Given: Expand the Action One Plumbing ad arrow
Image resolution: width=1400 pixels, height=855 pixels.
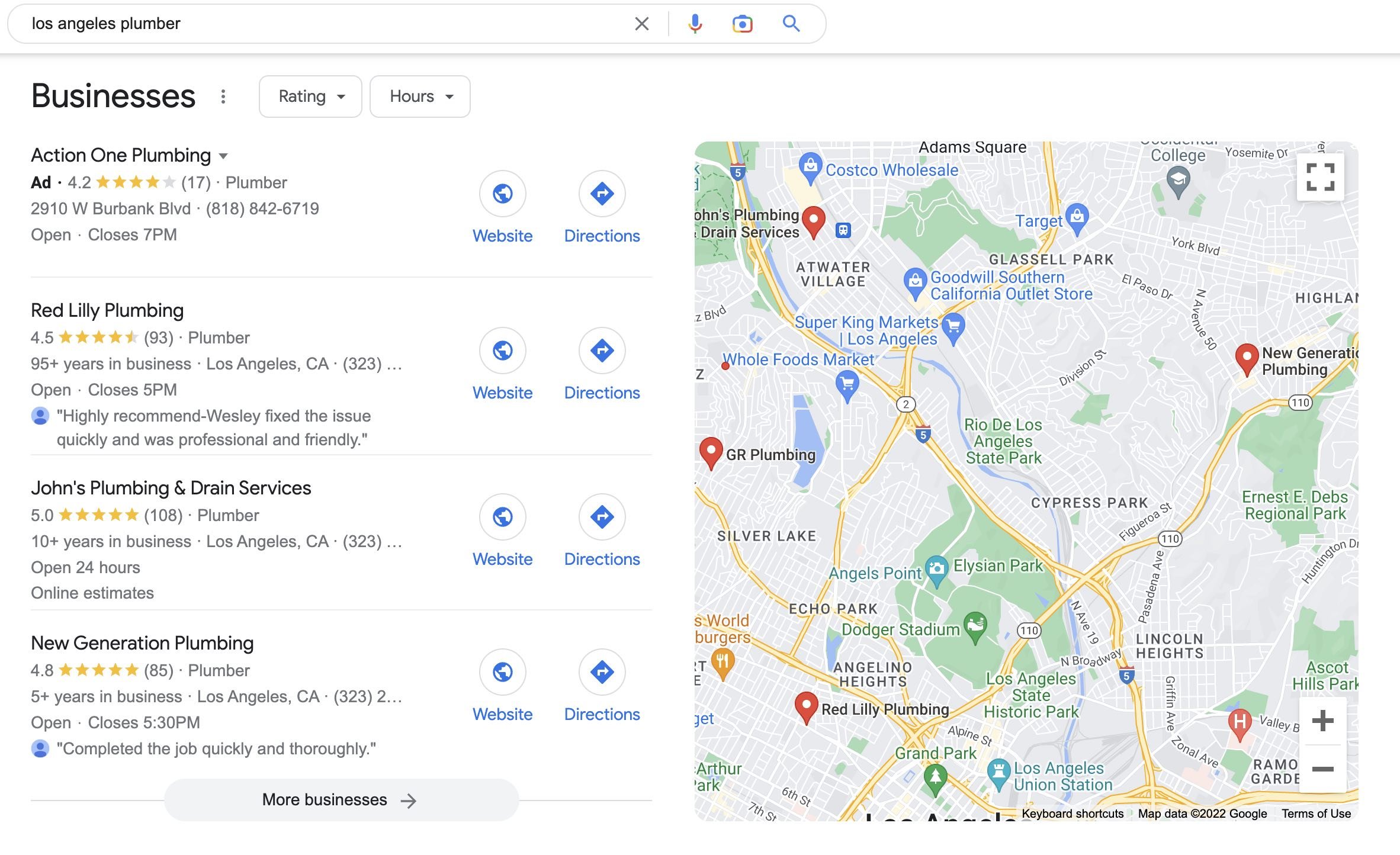Looking at the screenshot, I should pyautogui.click(x=223, y=156).
